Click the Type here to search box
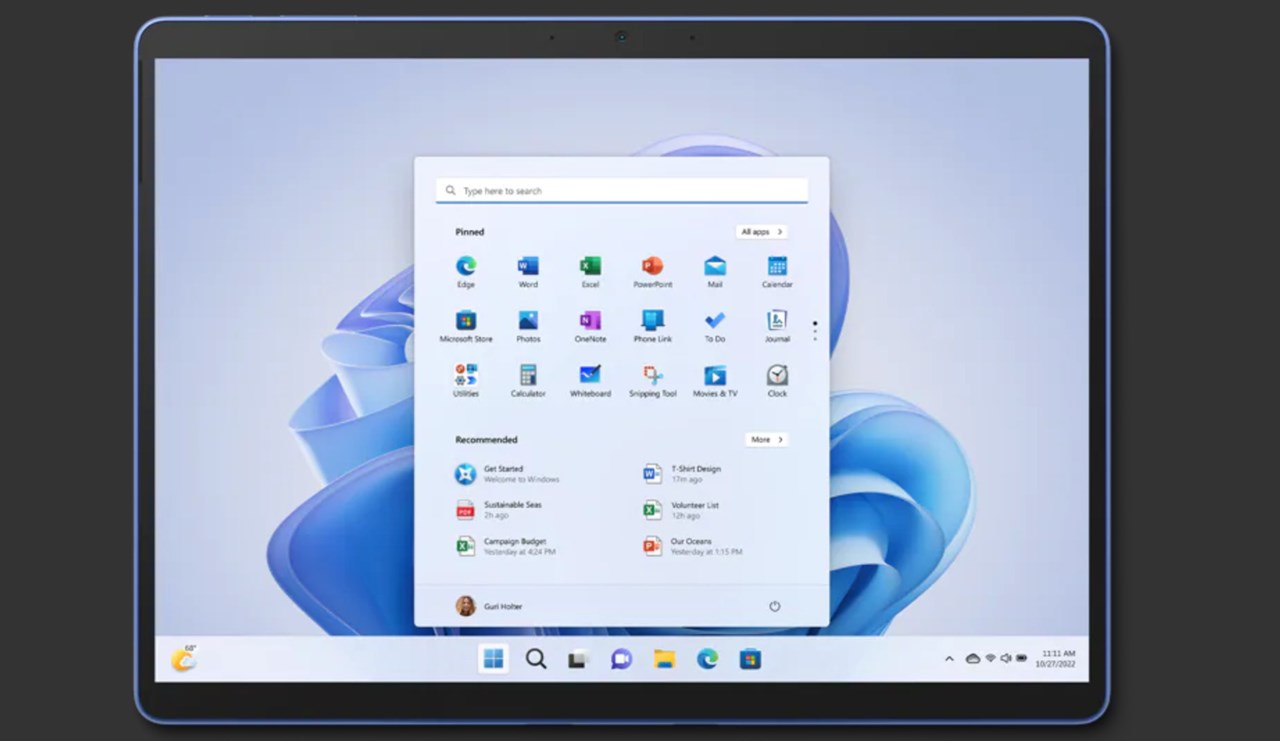The image size is (1280, 741). (621, 191)
